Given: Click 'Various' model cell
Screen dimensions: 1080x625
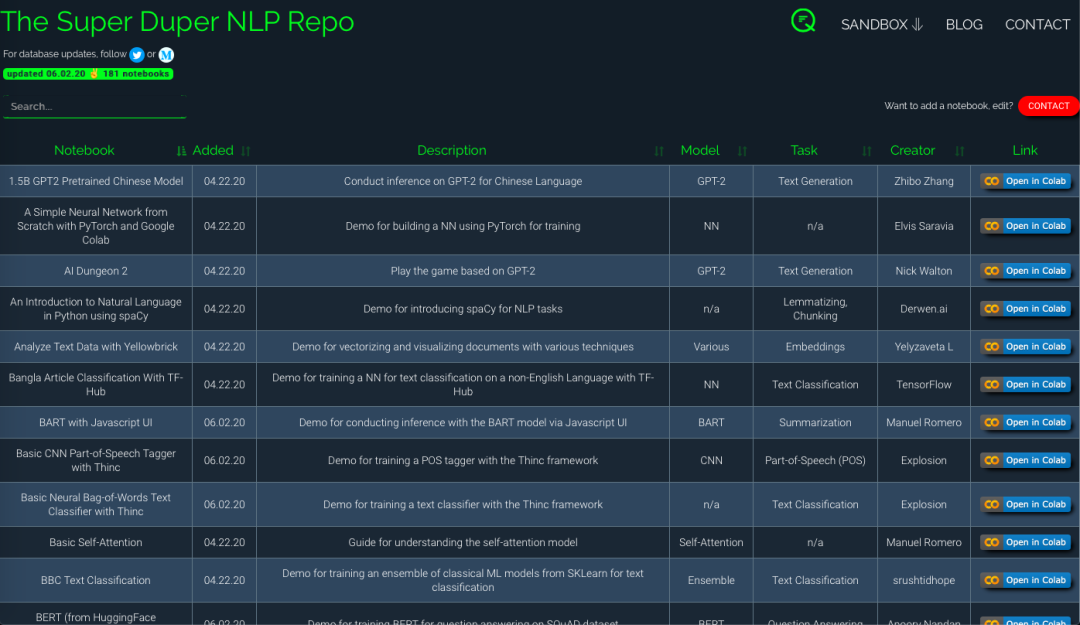Looking at the screenshot, I should pyautogui.click(x=711, y=347).
